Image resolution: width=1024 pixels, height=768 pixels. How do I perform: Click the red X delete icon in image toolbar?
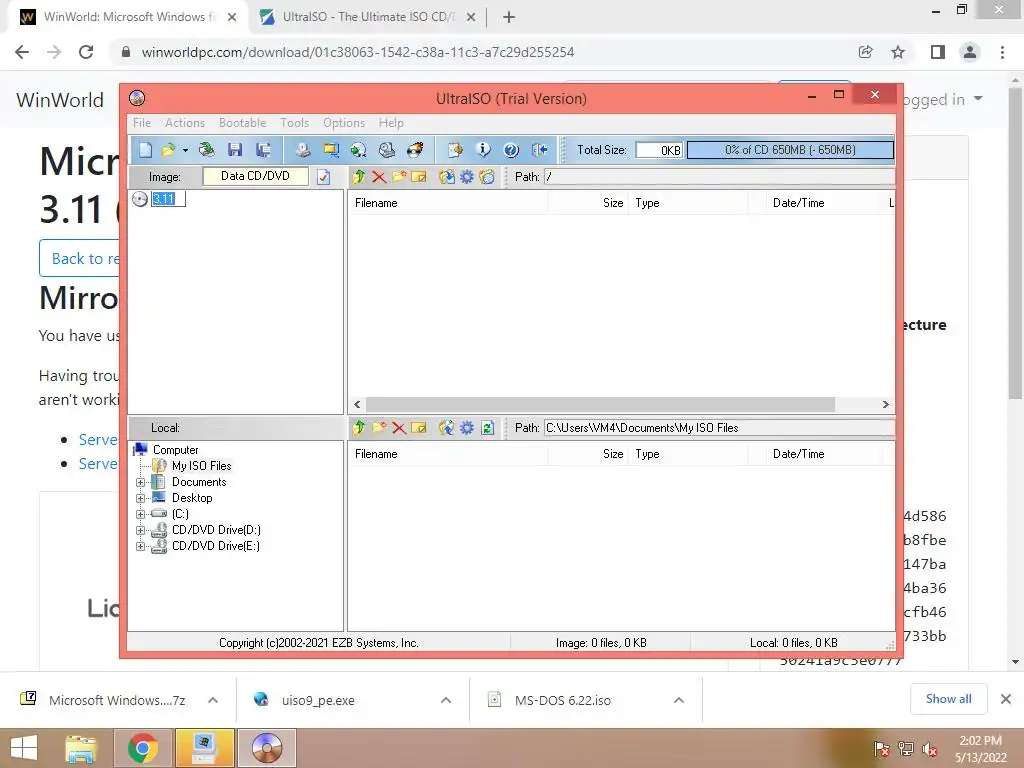(379, 177)
